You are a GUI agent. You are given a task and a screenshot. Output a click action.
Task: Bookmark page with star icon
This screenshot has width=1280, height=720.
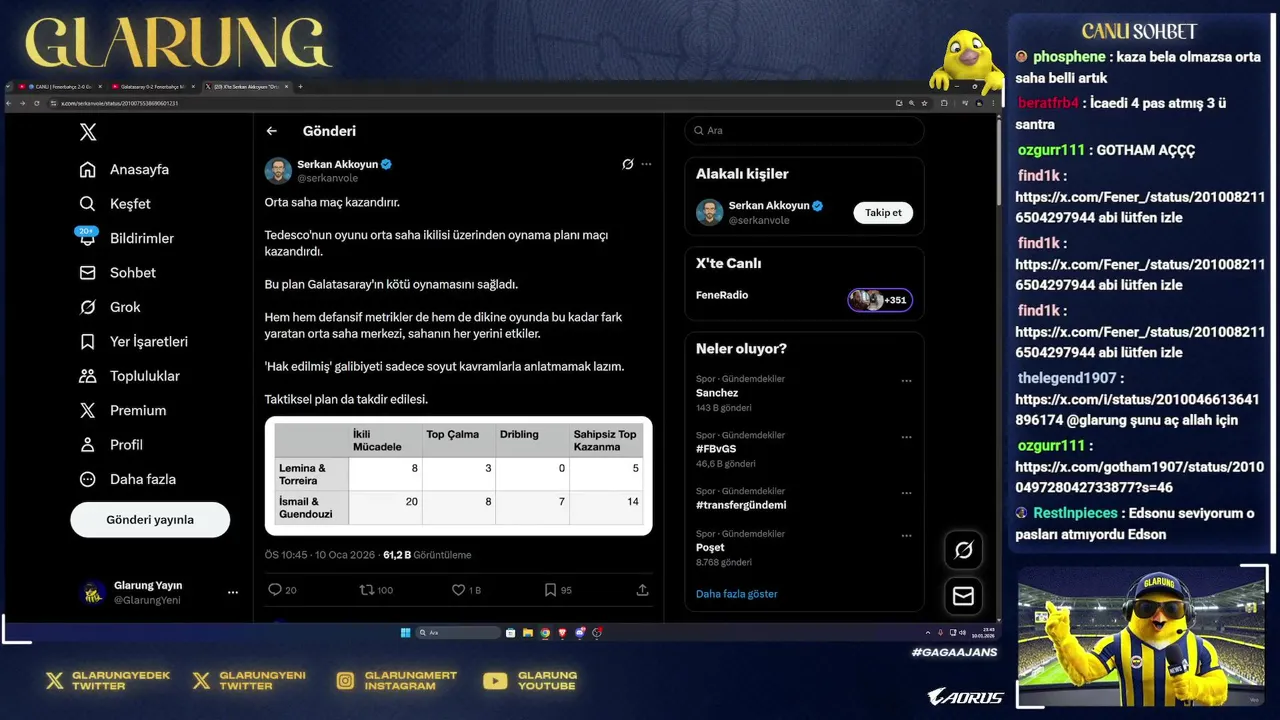925,103
